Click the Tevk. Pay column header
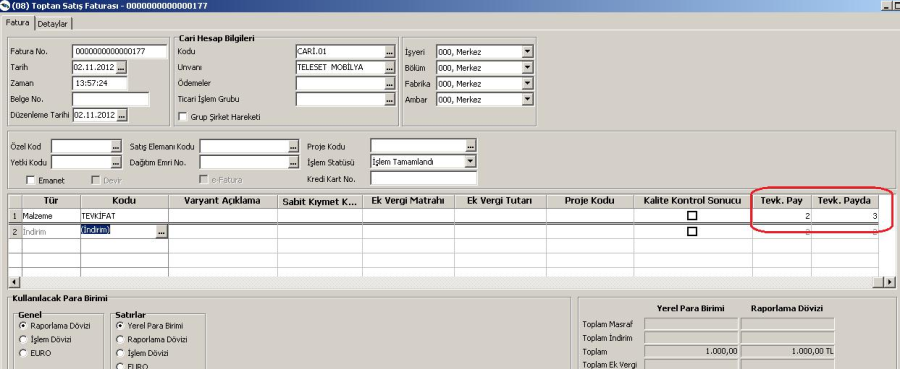The height and width of the screenshot is (369, 900). point(782,201)
